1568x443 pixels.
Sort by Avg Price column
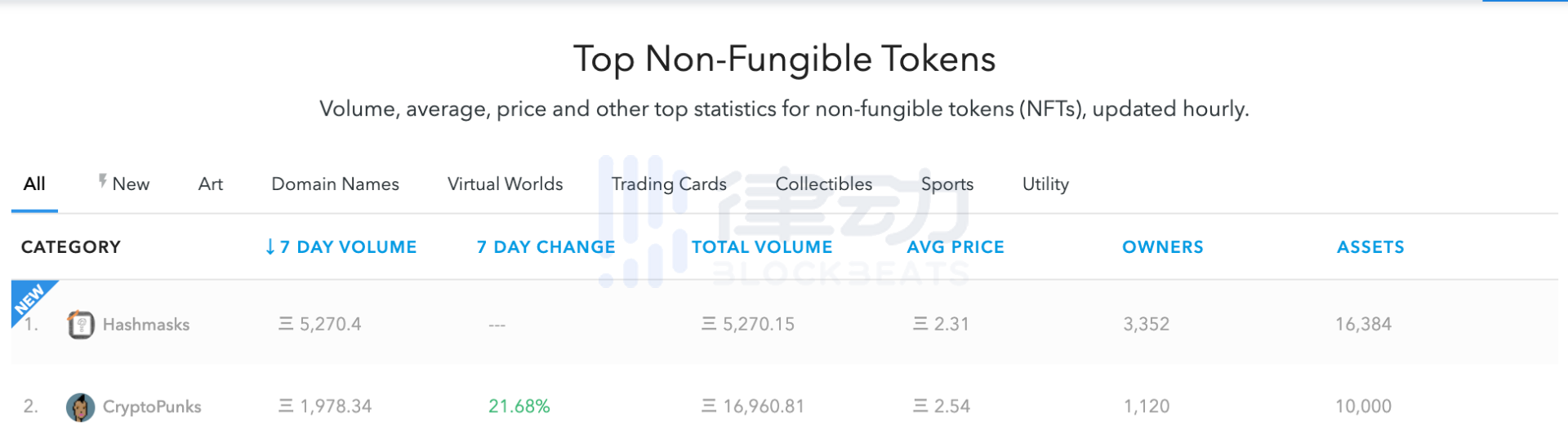click(x=955, y=247)
